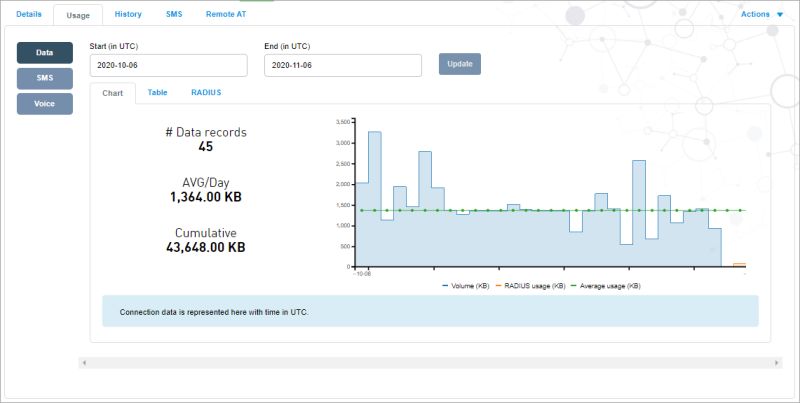Edit the Start (in UTC) date field
This screenshot has width=800, height=403.
(168, 65)
